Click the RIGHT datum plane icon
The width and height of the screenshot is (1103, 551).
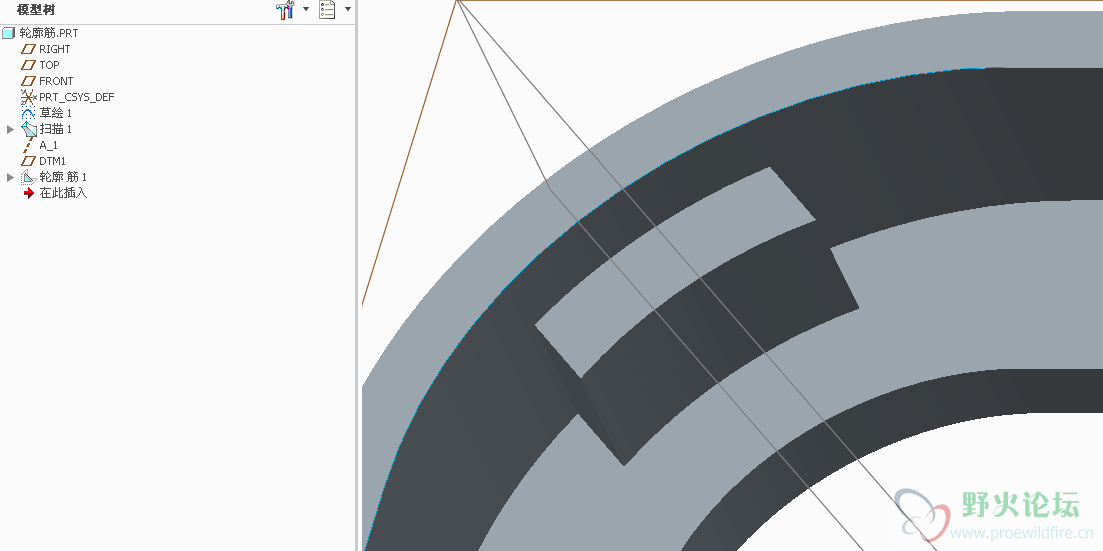[x=28, y=49]
